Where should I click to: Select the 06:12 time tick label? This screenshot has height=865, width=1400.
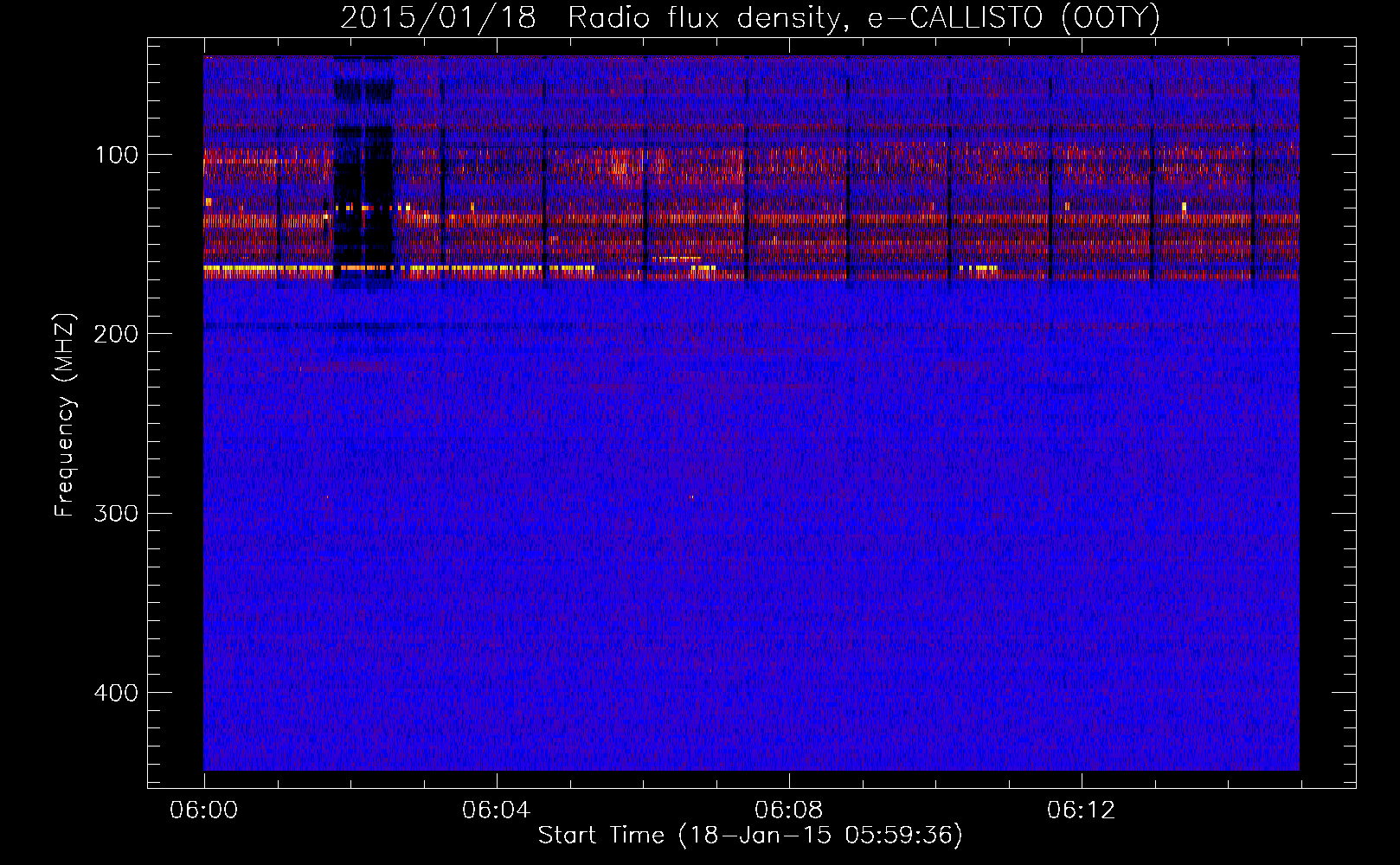[x=1082, y=811]
